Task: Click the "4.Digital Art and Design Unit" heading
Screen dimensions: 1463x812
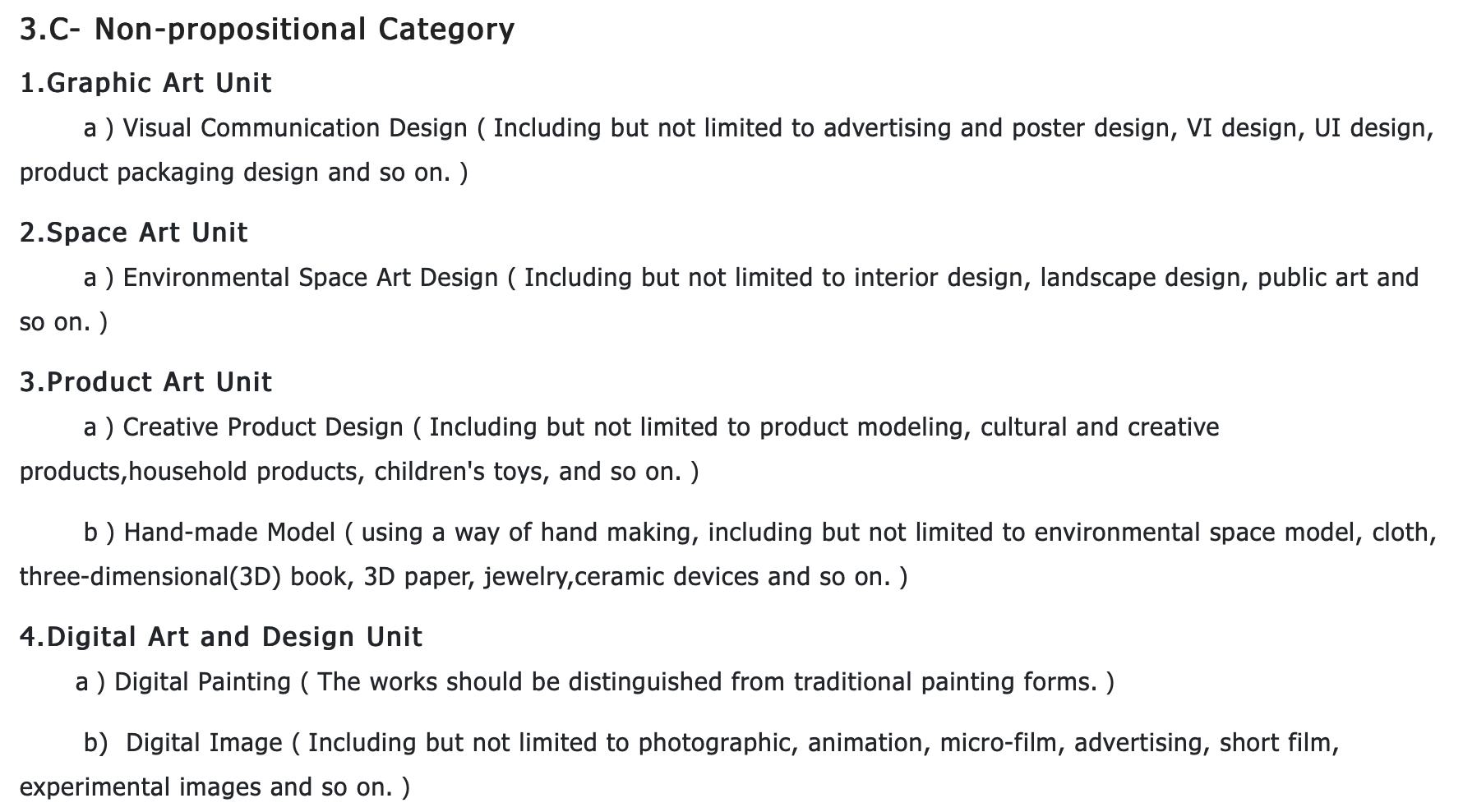Action: point(221,637)
